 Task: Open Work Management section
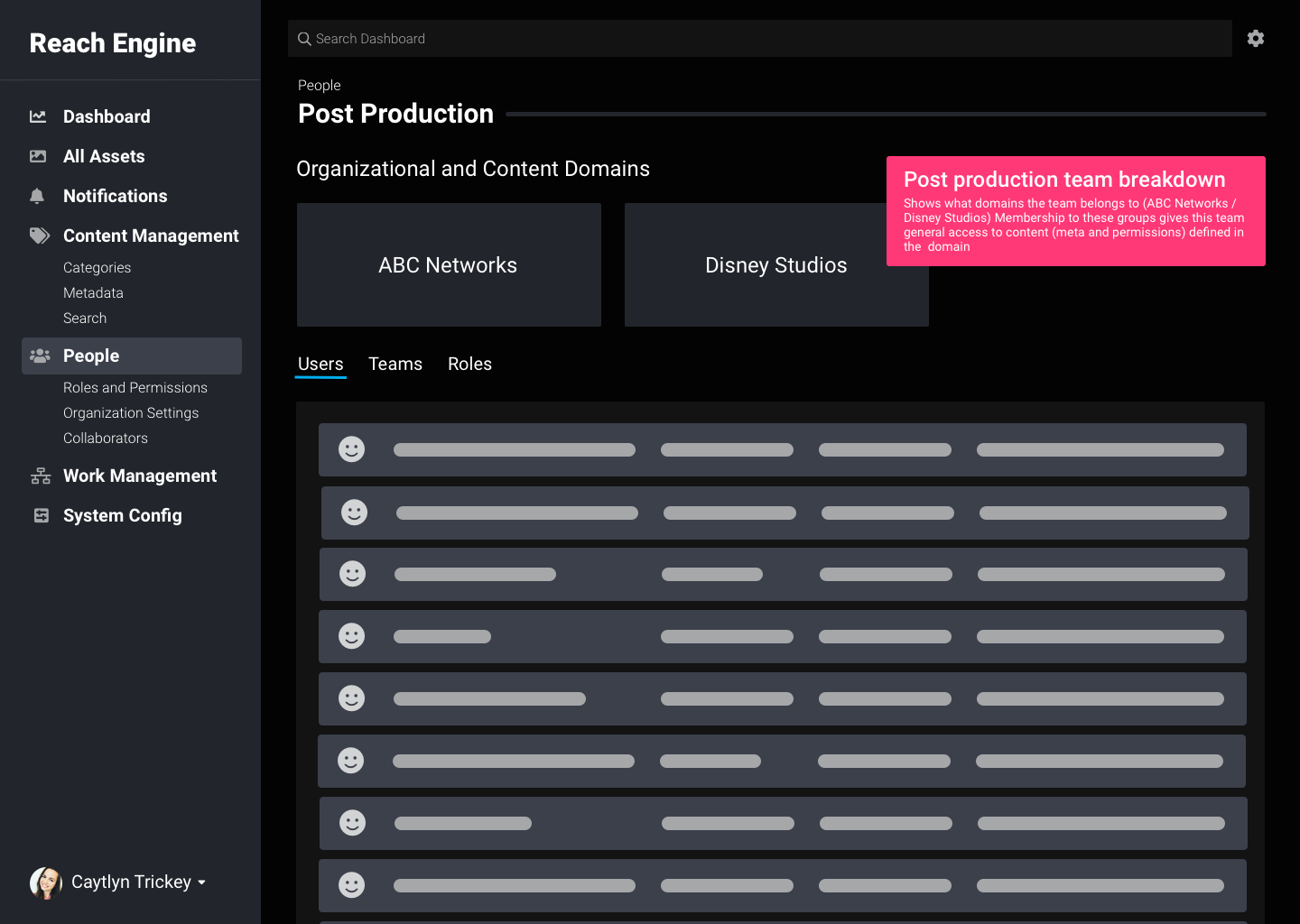click(x=140, y=476)
